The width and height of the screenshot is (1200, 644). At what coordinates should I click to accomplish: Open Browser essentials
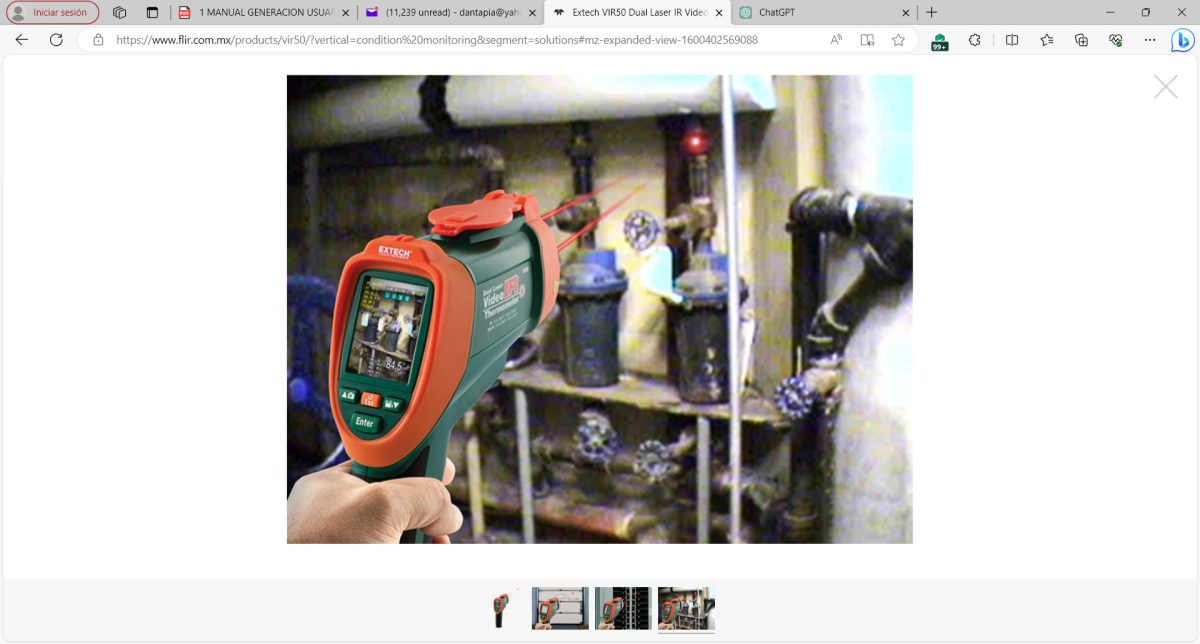[x=1116, y=40]
